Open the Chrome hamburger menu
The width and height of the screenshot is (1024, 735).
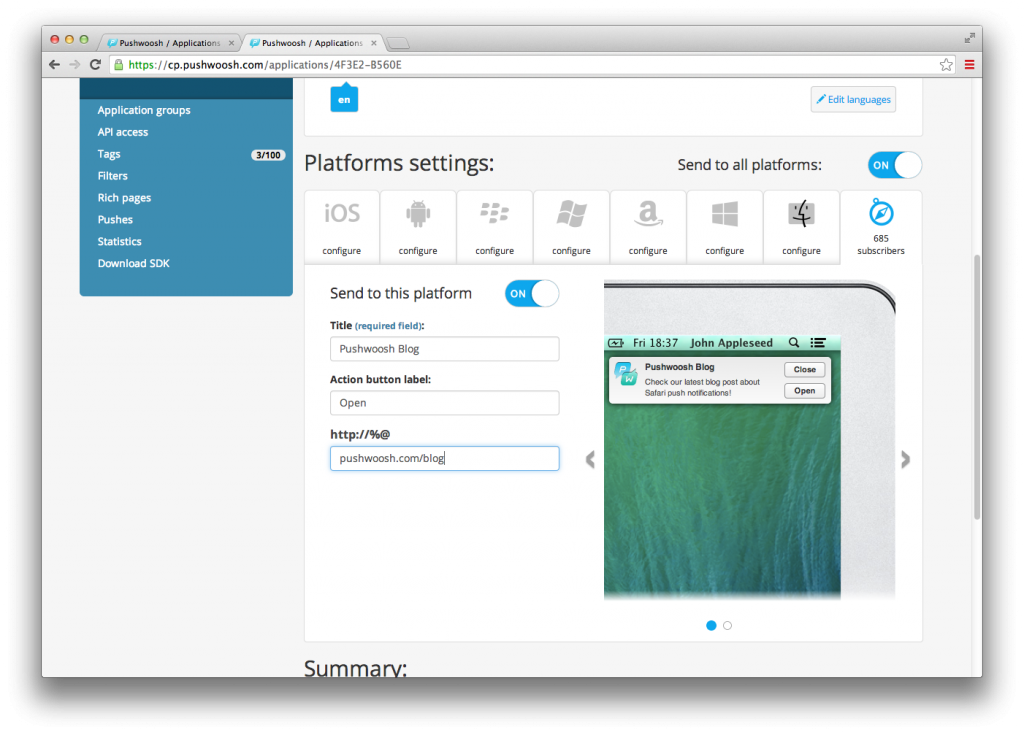pos(969,65)
